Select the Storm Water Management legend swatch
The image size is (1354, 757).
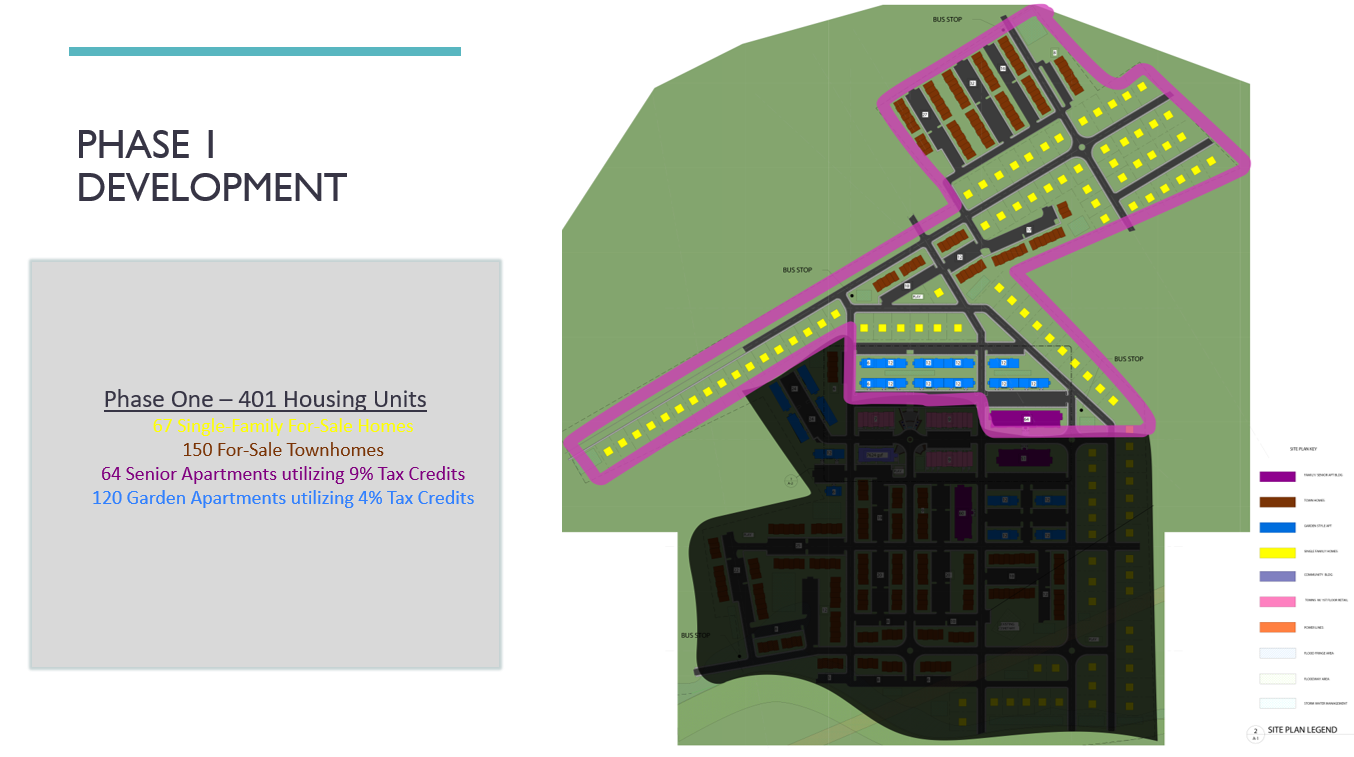pos(1276,703)
